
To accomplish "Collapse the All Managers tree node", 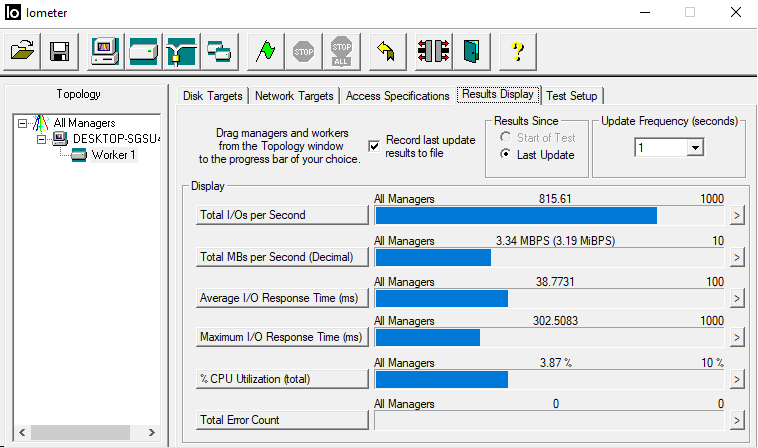I will click(x=23, y=123).
